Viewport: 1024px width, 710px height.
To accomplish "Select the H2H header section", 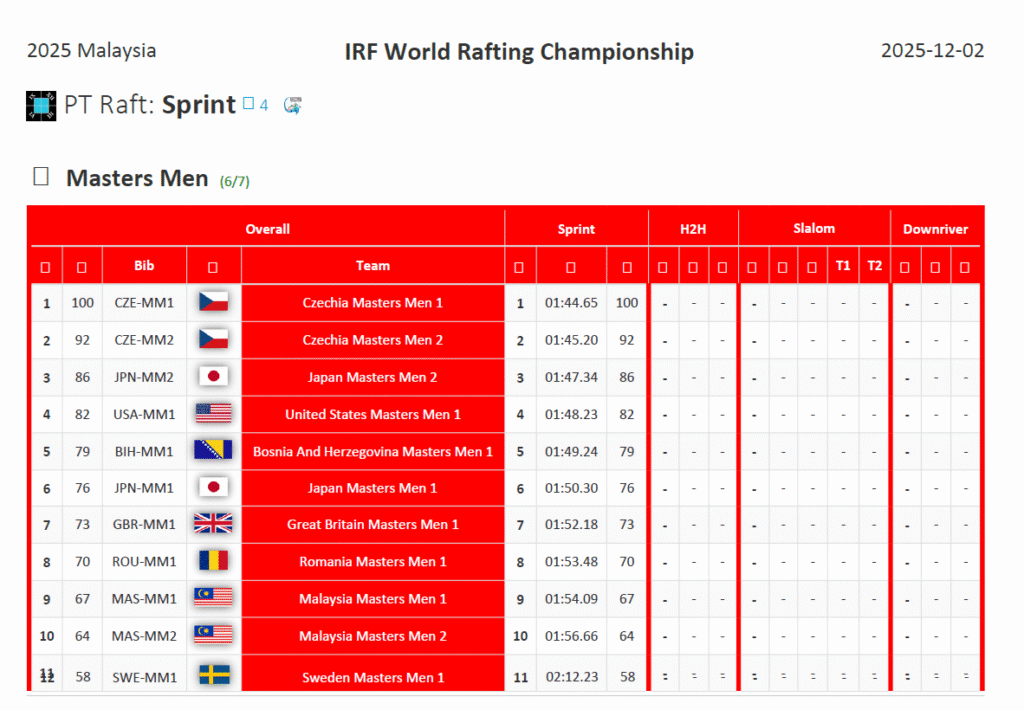I will [693, 229].
